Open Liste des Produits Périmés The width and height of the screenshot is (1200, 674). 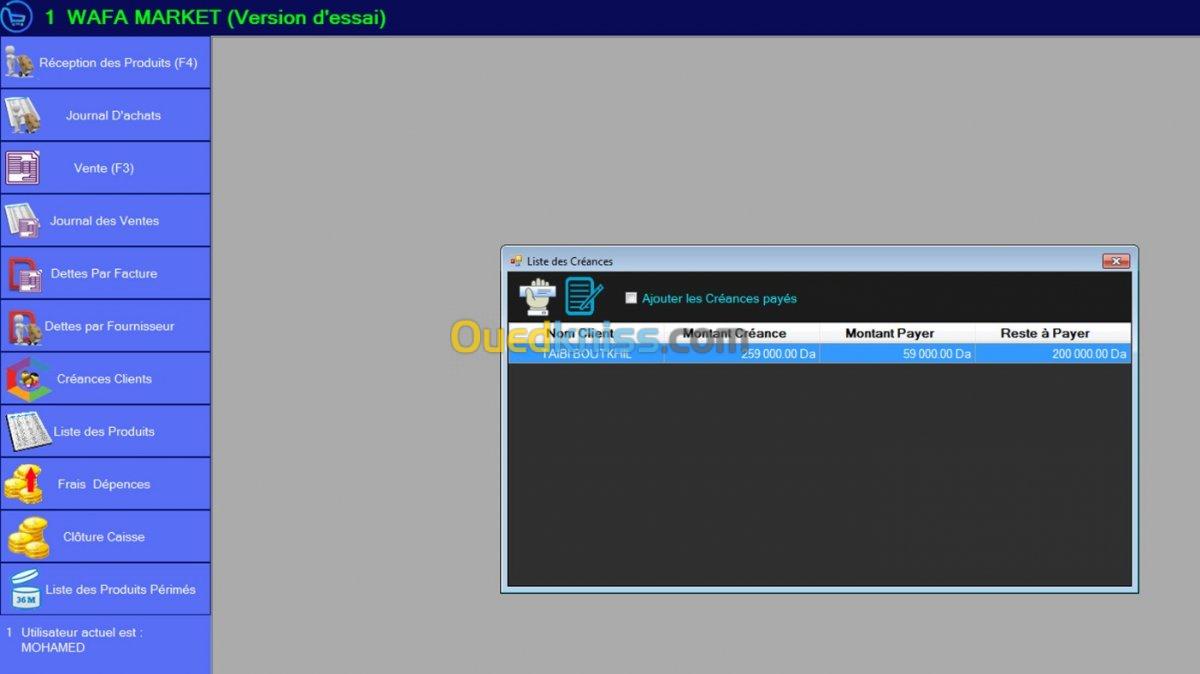click(x=105, y=589)
